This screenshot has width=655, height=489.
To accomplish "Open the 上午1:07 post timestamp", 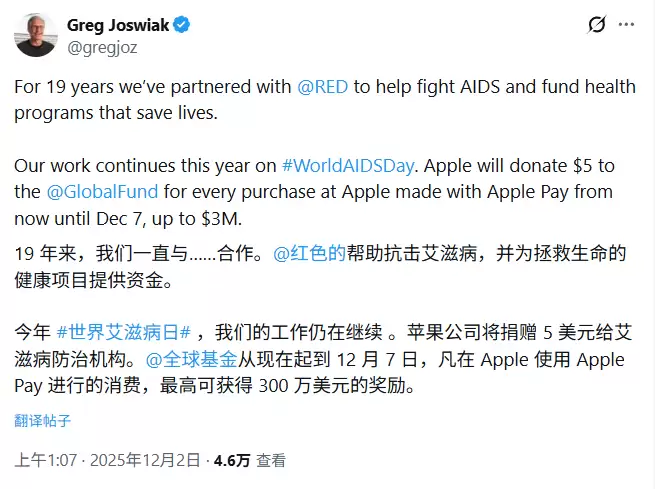I will point(44,461).
